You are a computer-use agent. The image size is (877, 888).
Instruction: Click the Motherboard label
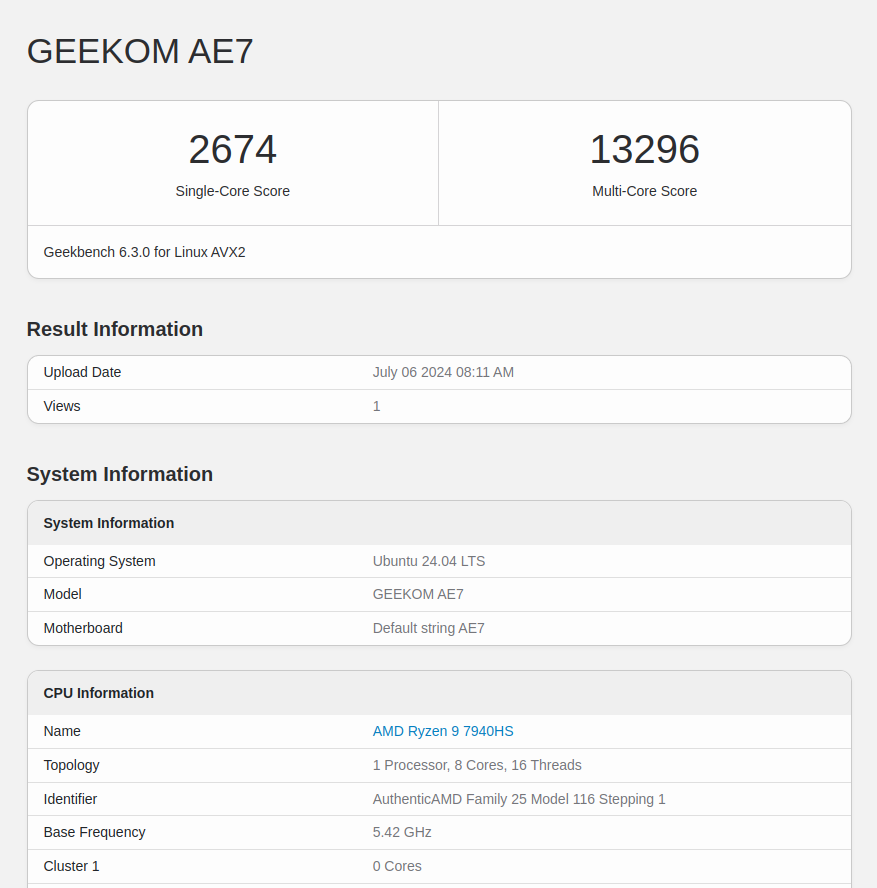pyautogui.click(x=83, y=628)
